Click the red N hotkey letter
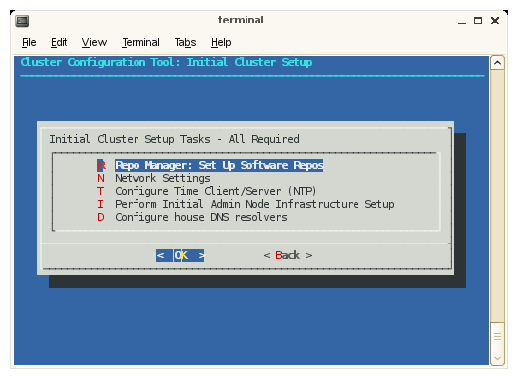This screenshot has width=518, height=379. coord(101,178)
